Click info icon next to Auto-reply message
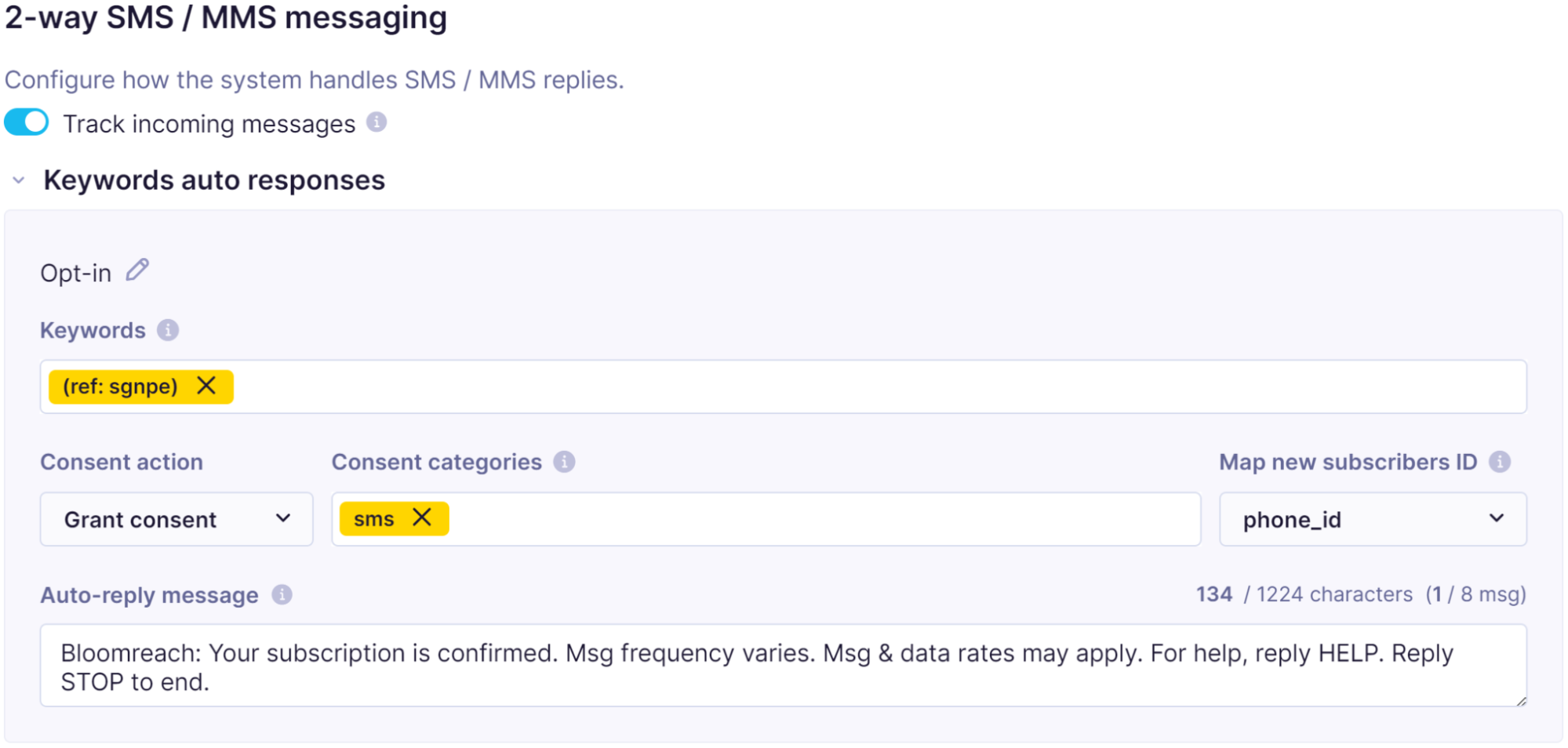The height and width of the screenshot is (748, 1568). pos(282,595)
